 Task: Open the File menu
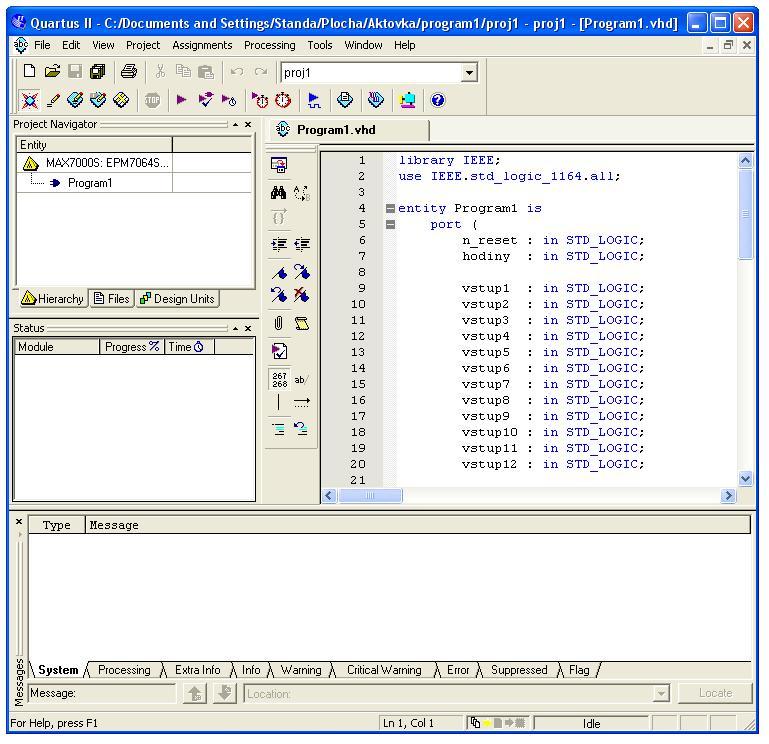(42, 45)
